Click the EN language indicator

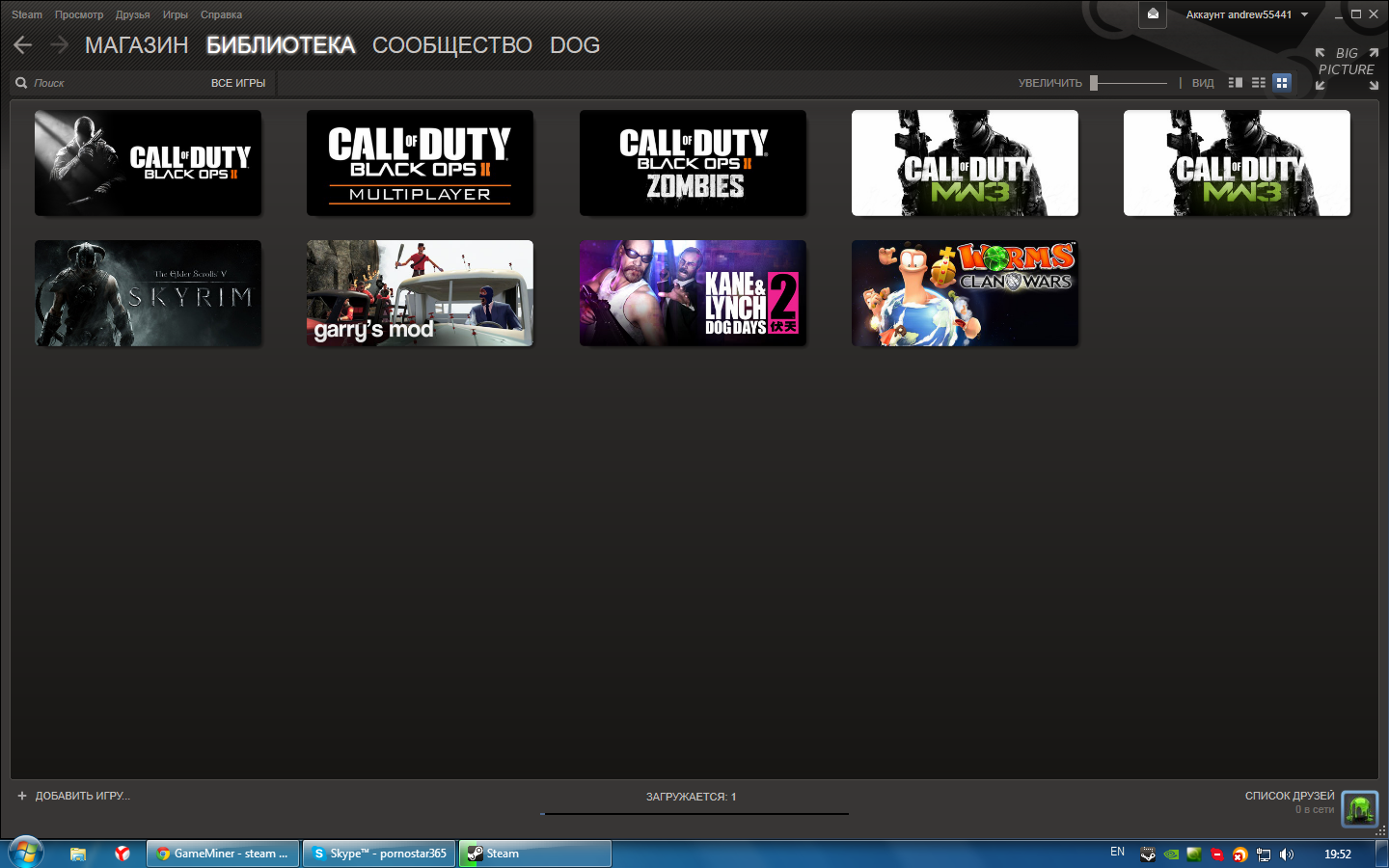point(1117,853)
